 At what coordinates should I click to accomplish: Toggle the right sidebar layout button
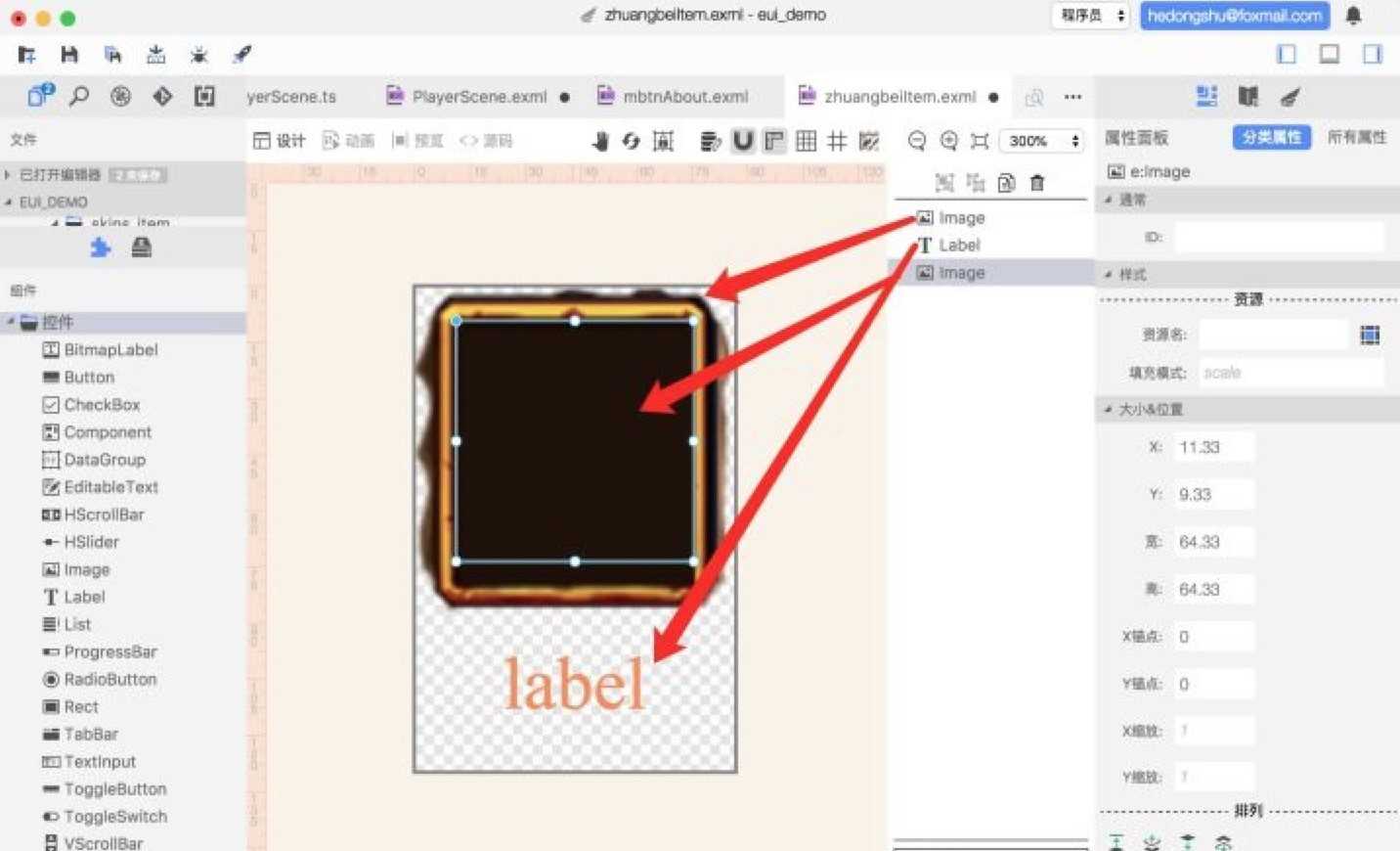tap(1373, 54)
